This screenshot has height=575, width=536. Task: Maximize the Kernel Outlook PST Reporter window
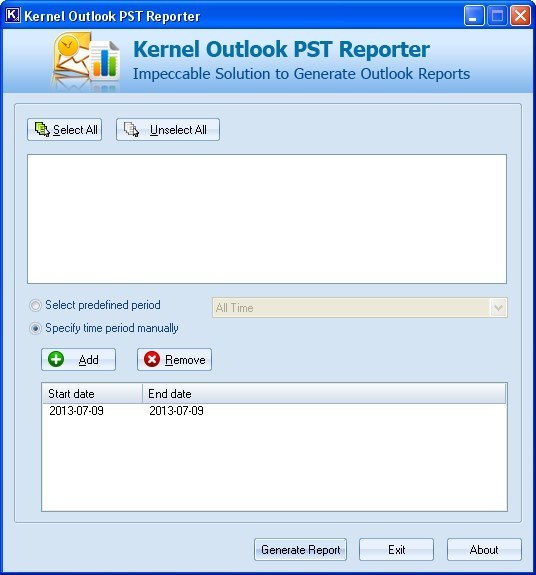[x=497, y=16]
